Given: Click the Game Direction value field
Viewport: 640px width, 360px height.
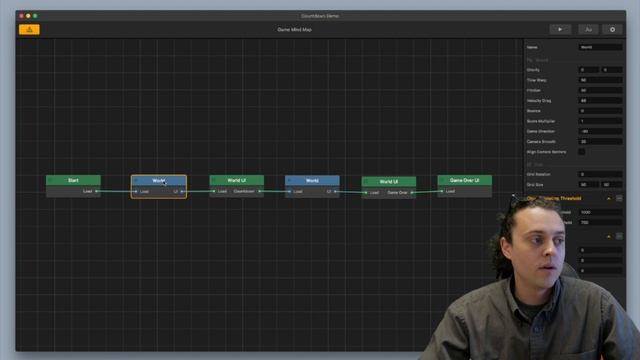Looking at the screenshot, I should click(x=600, y=131).
